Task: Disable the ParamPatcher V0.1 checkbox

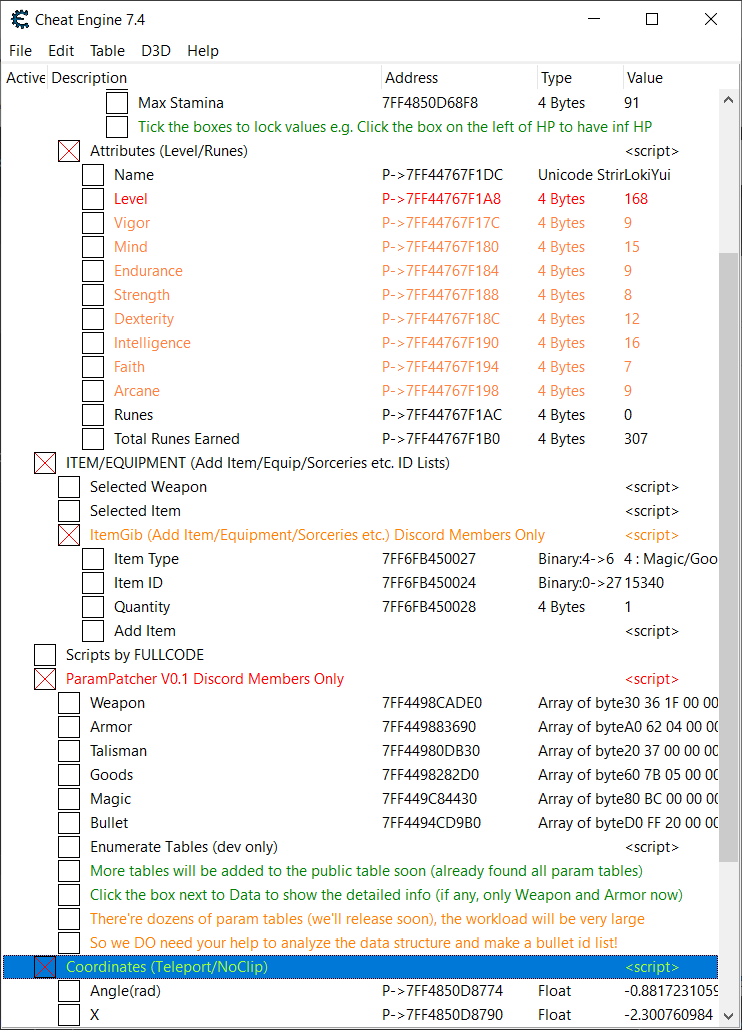Action: [x=45, y=679]
